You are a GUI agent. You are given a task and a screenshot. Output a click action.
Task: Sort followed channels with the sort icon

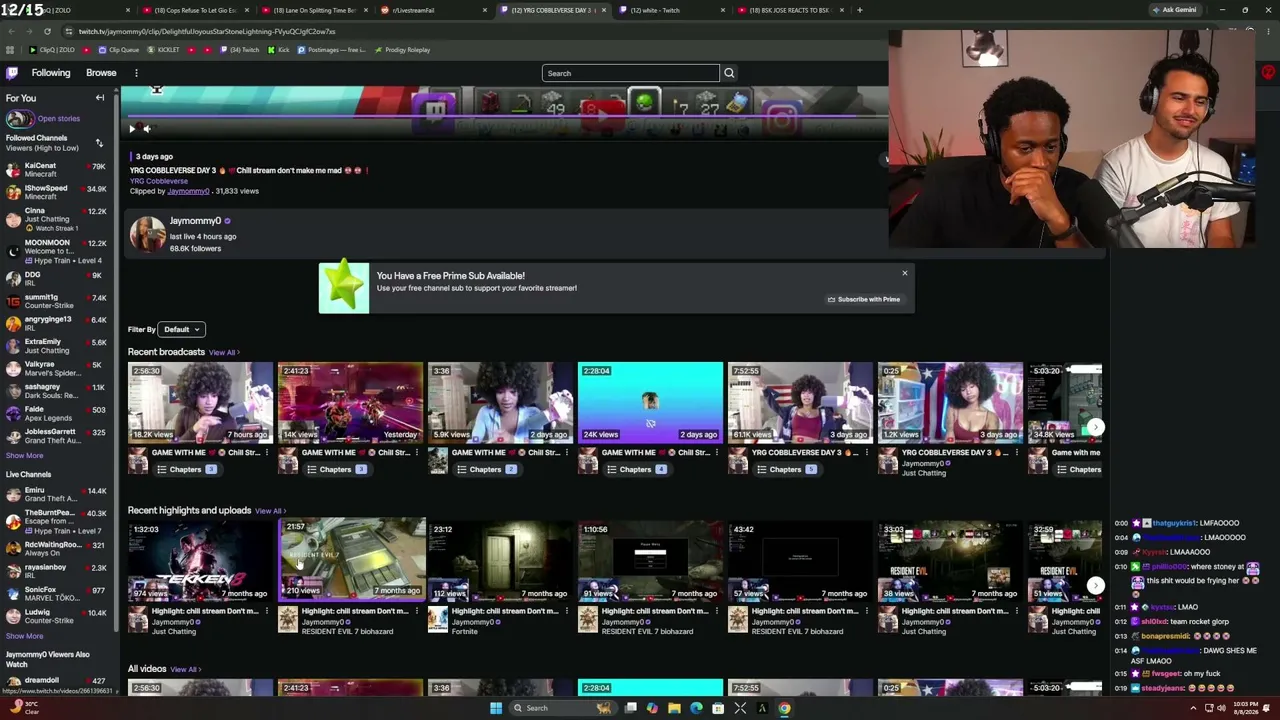coord(99,143)
